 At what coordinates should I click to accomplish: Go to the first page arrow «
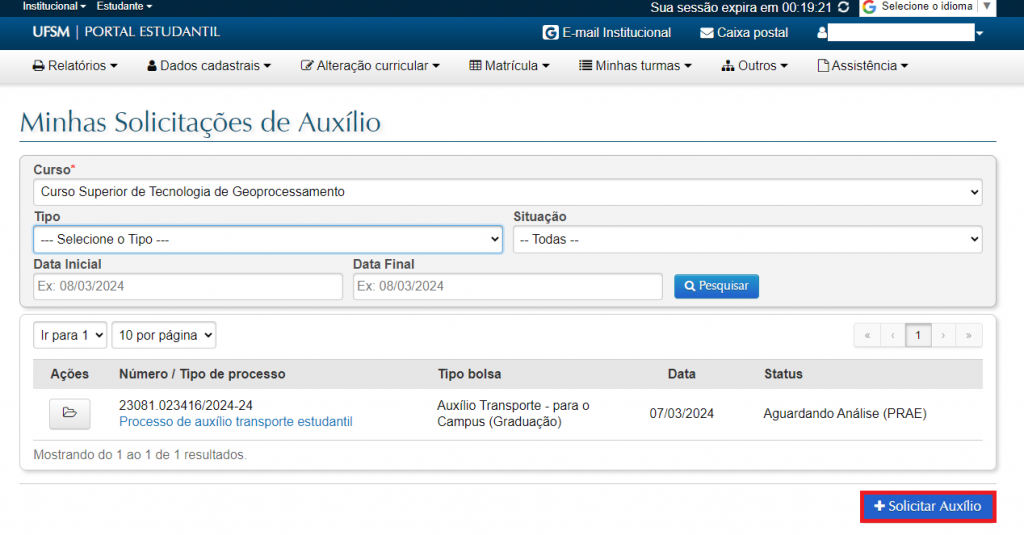click(x=867, y=336)
